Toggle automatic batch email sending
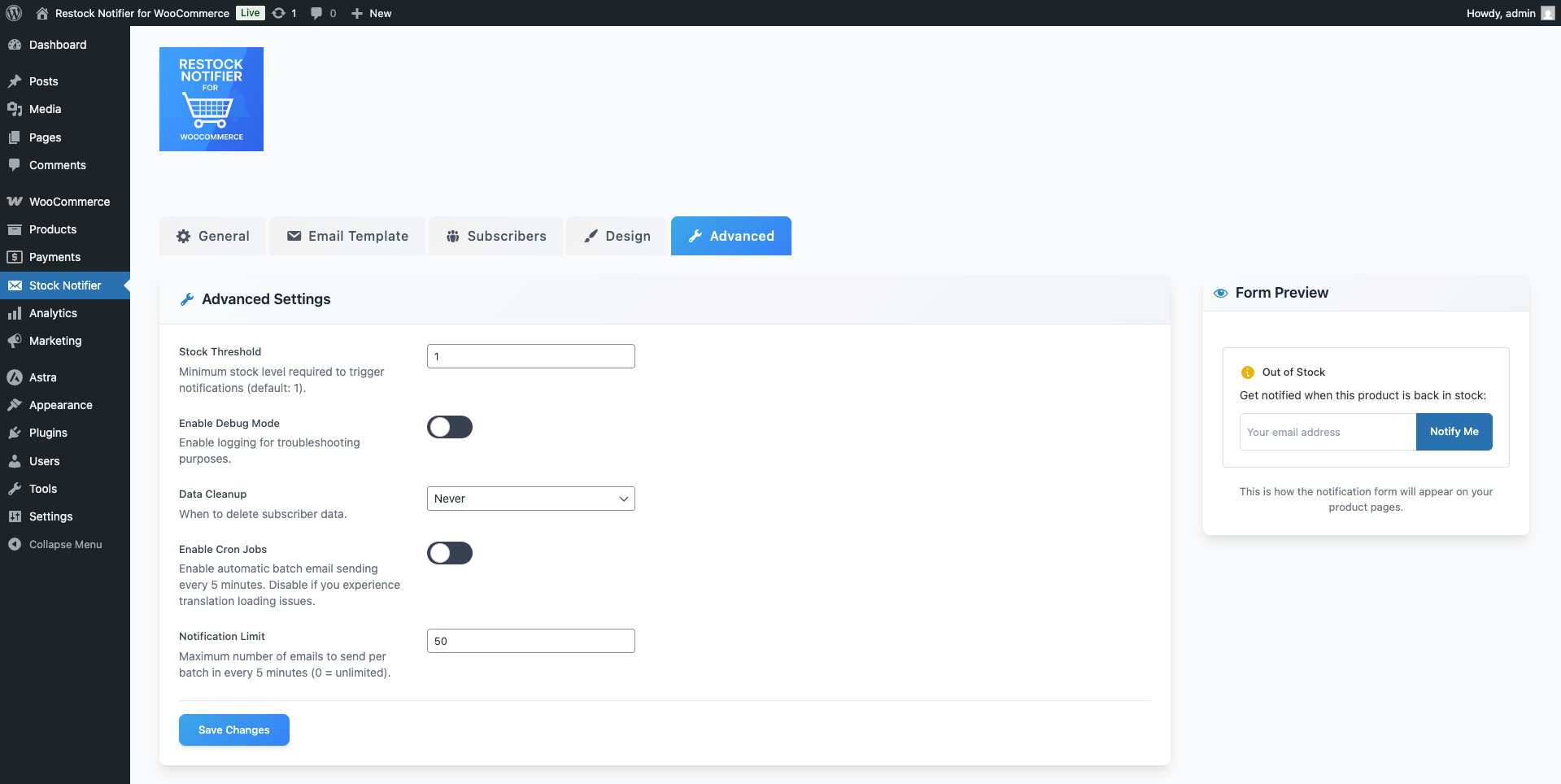The width and height of the screenshot is (1561, 784). pyautogui.click(x=449, y=553)
